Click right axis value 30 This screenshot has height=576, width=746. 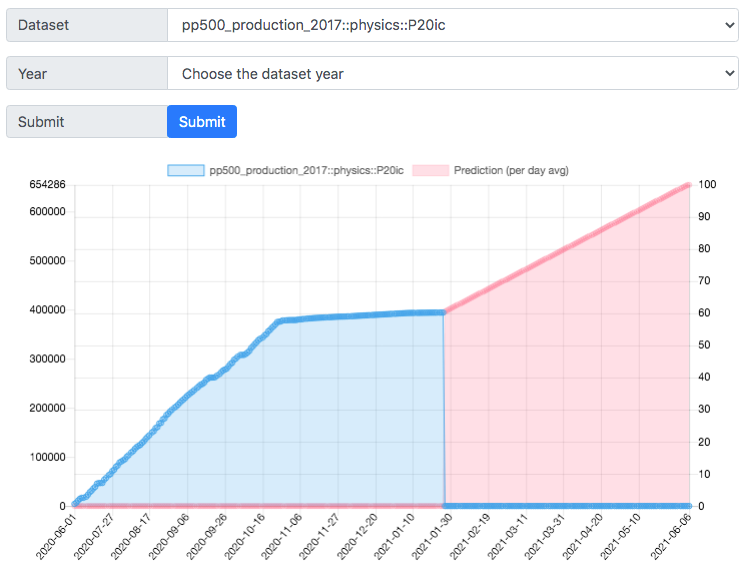[704, 409]
